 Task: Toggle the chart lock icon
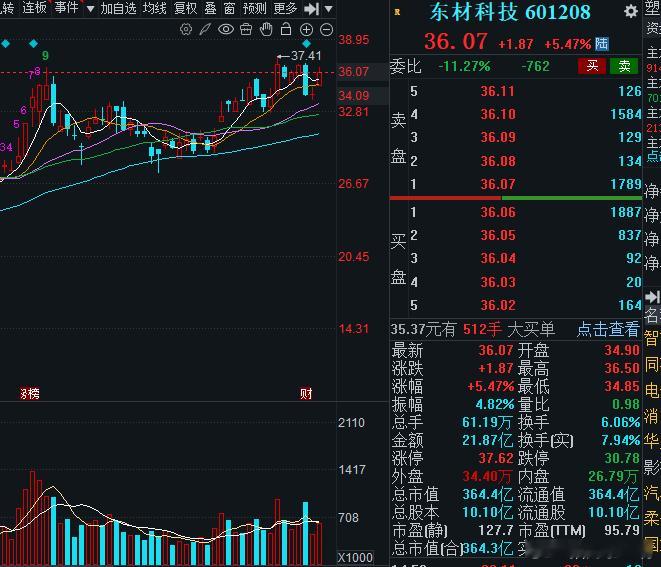tap(286, 29)
